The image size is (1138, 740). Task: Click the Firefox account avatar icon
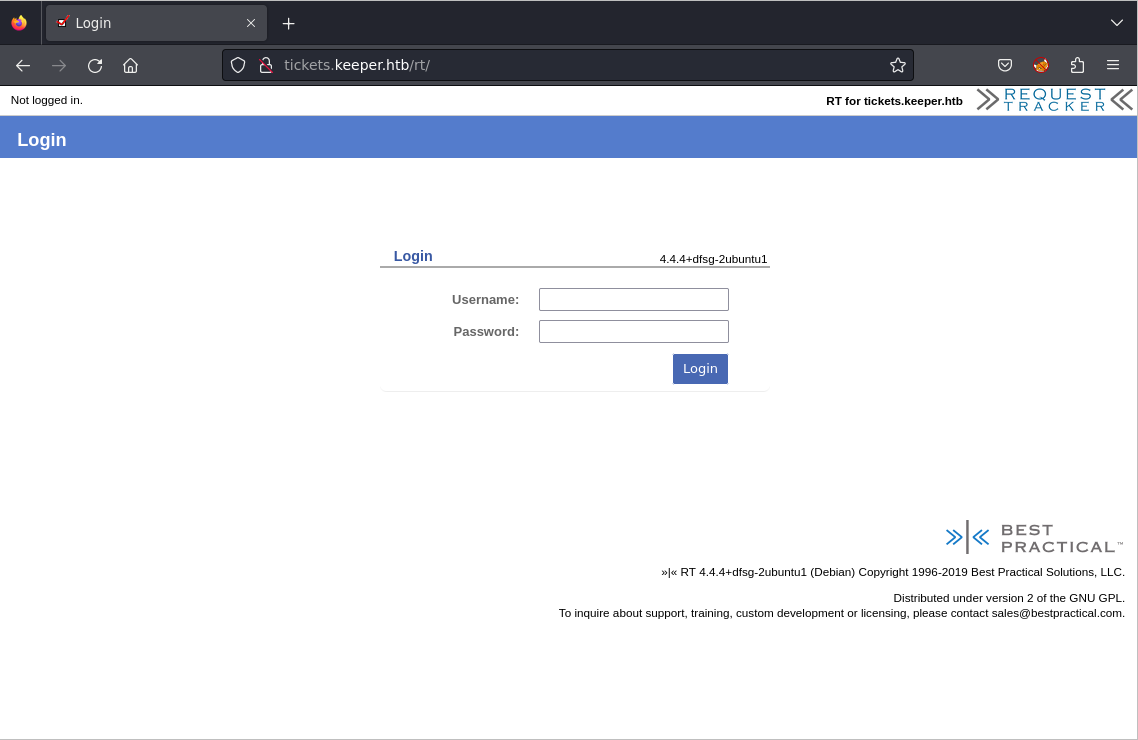(1040, 65)
